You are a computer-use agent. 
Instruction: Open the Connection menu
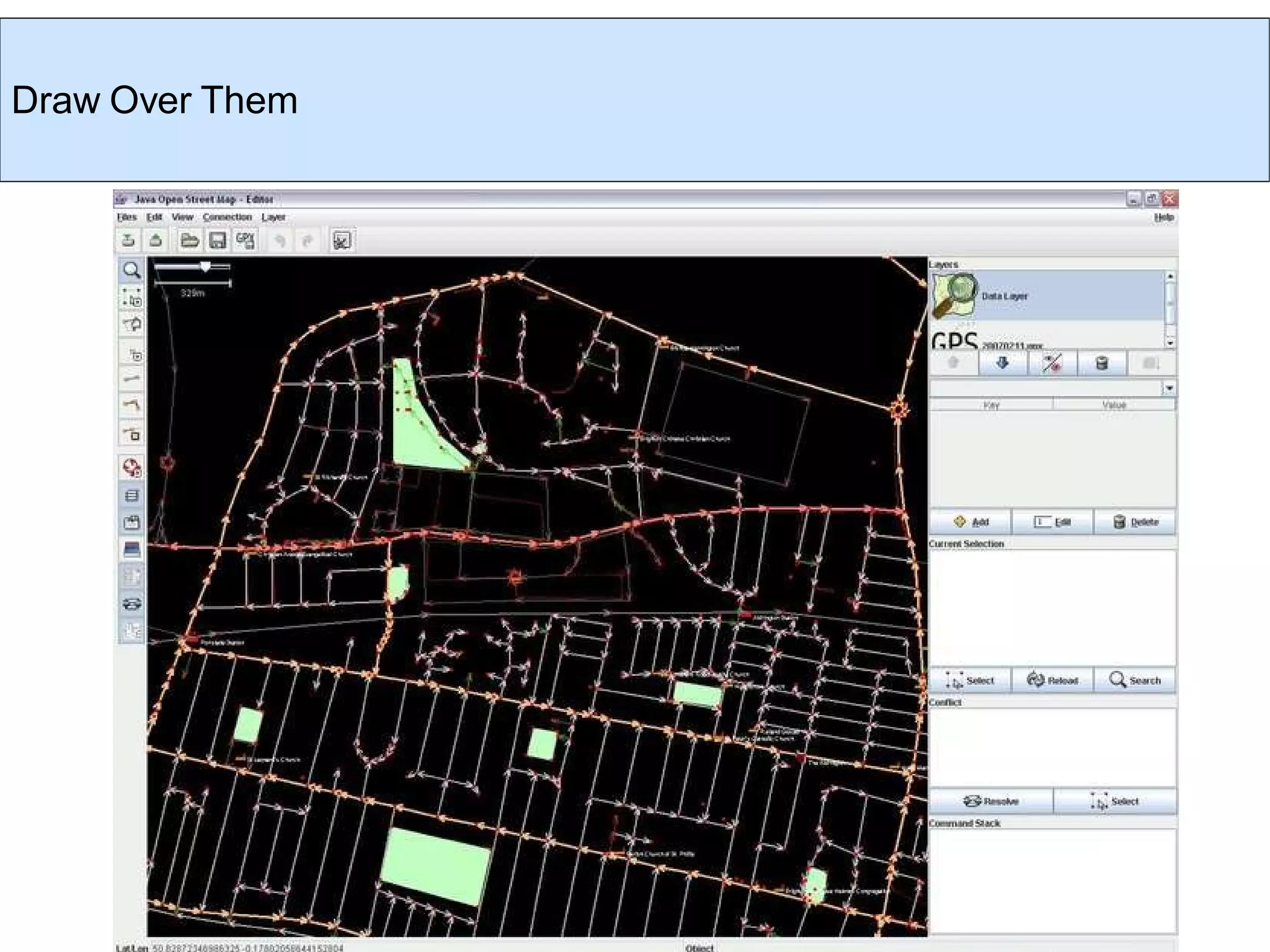[x=227, y=217]
